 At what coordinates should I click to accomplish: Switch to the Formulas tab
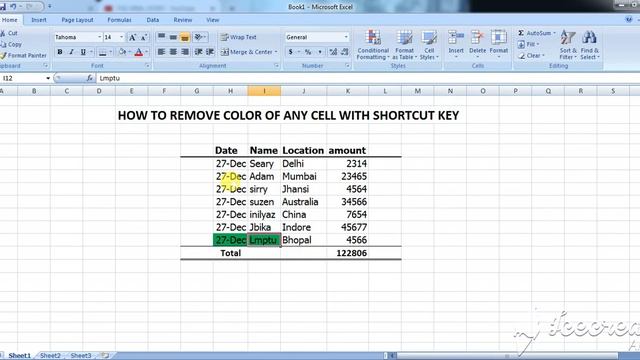pos(119,20)
